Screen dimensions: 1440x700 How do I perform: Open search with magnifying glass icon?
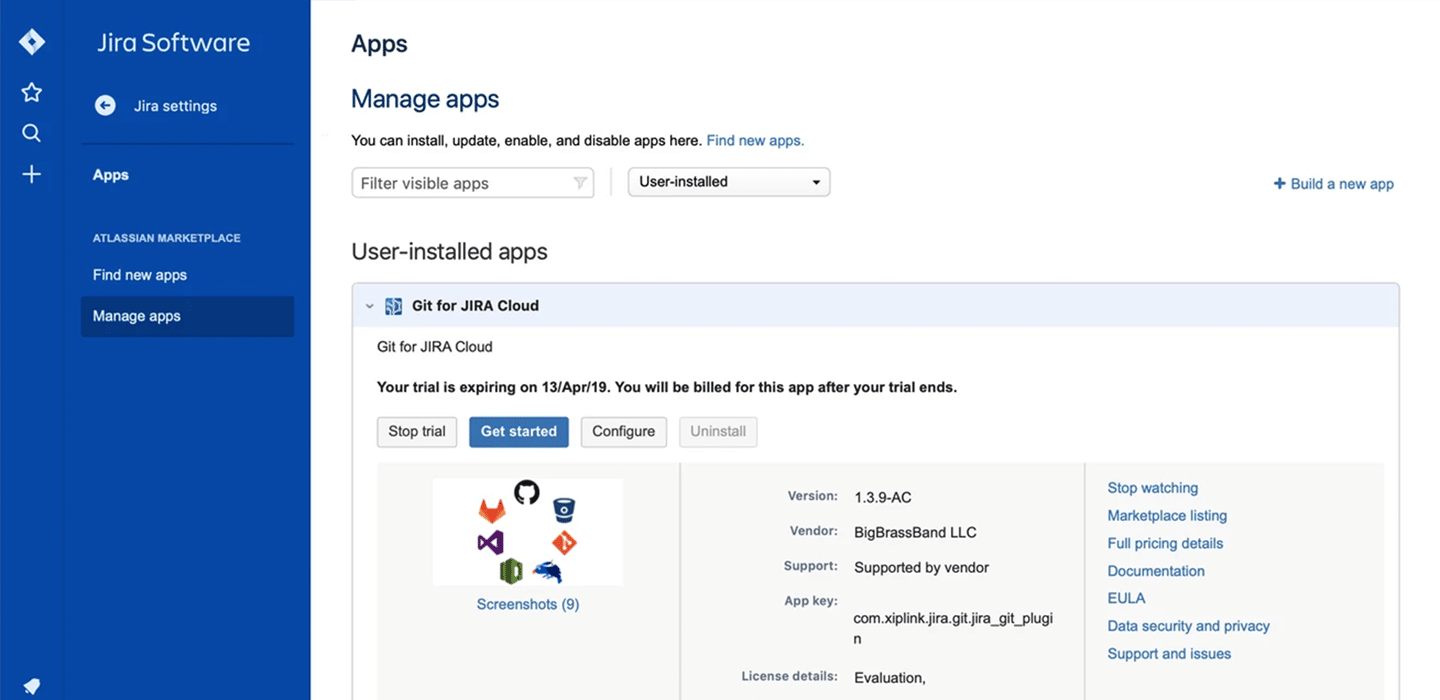tap(32, 133)
